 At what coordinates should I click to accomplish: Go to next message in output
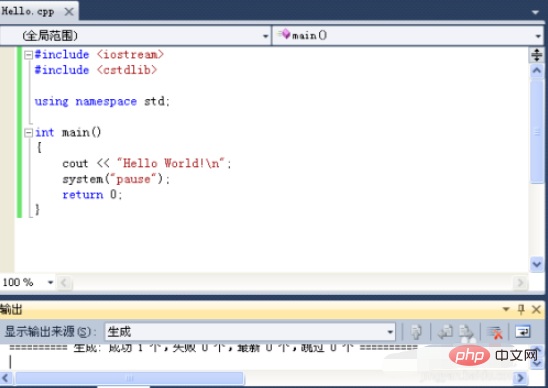click(x=467, y=332)
